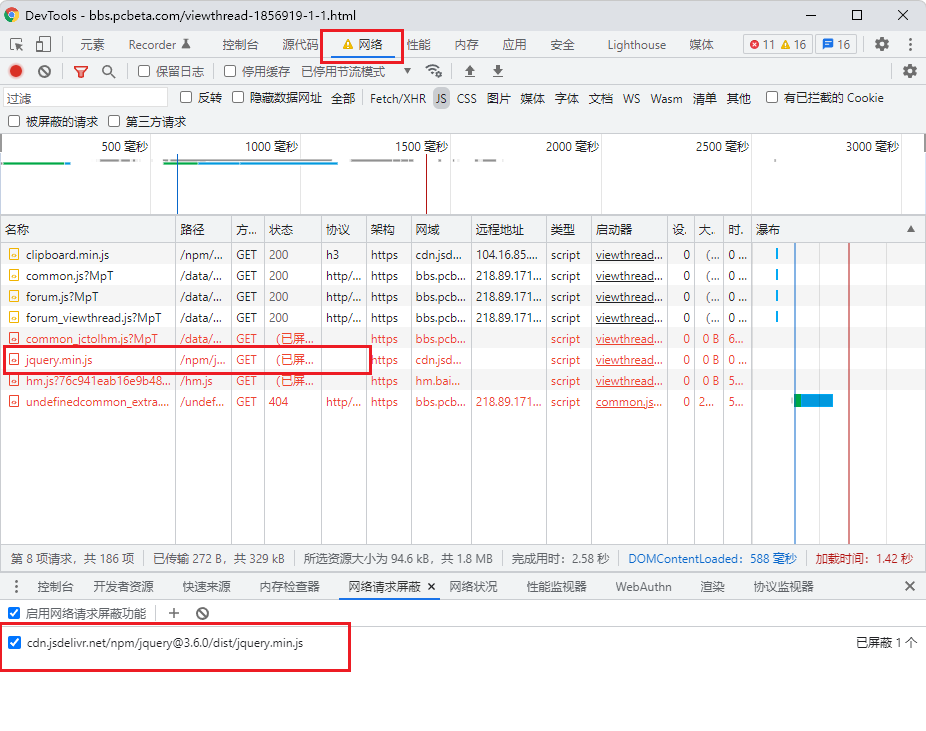926x731 pixels.
Task: Check the blocked requests checkbox
Action: 14,121
